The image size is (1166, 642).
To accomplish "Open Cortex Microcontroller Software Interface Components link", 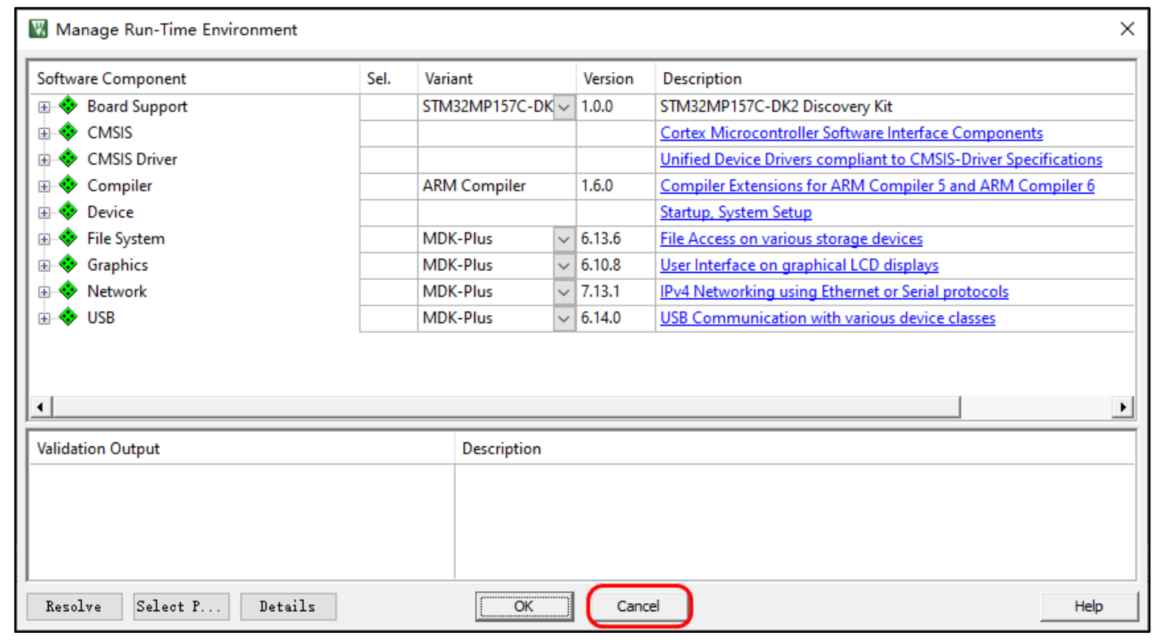I will 851,133.
